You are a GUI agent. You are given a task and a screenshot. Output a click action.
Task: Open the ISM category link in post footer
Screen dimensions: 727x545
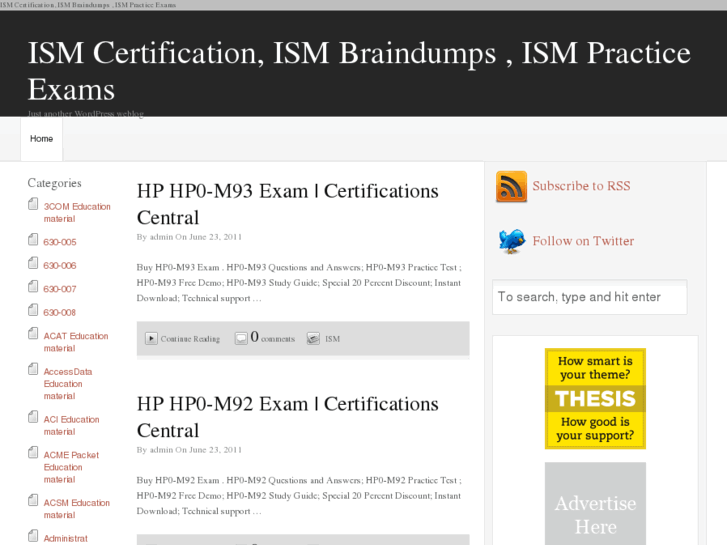[x=332, y=339]
